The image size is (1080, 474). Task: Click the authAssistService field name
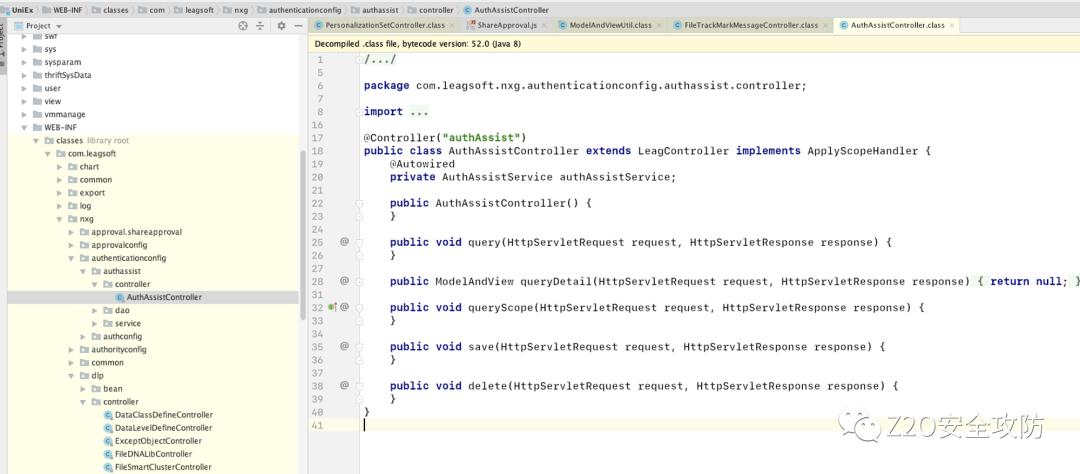click(616, 177)
